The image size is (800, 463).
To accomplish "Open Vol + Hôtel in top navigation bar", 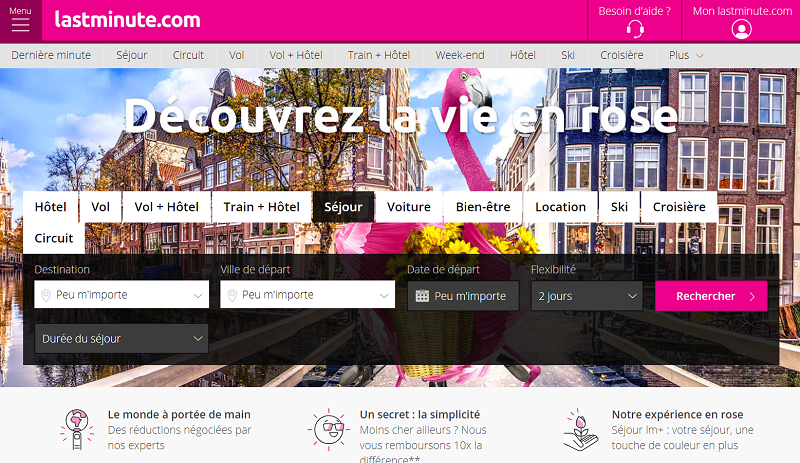I will (x=296, y=55).
